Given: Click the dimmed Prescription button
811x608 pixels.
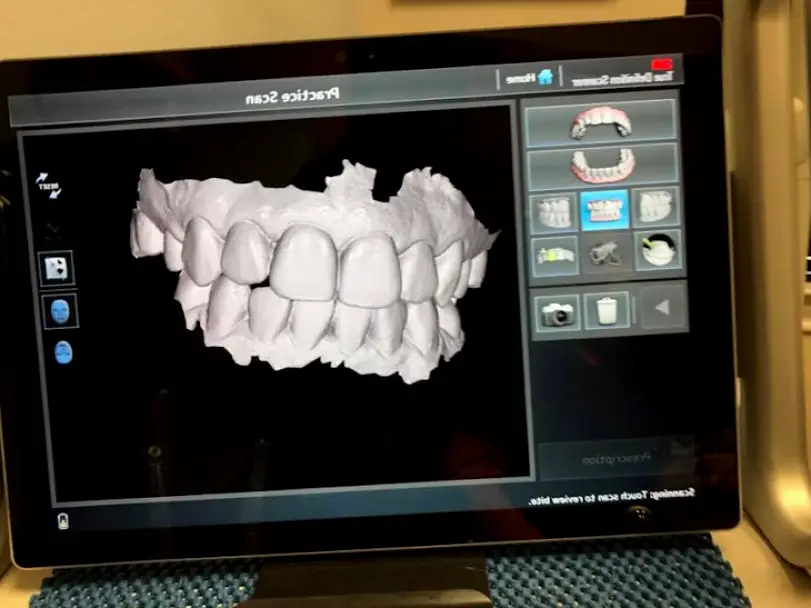Looking at the screenshot, I should [615, 458].
